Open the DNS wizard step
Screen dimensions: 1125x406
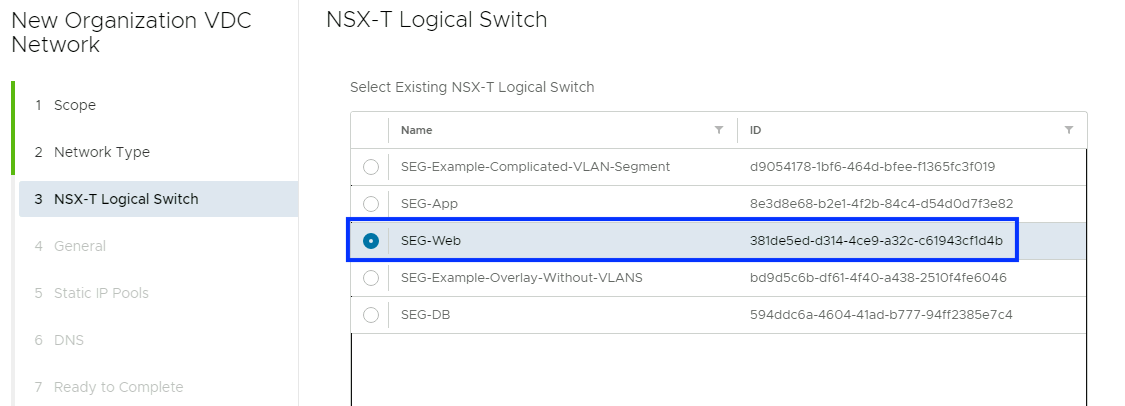tap(68, 340)
